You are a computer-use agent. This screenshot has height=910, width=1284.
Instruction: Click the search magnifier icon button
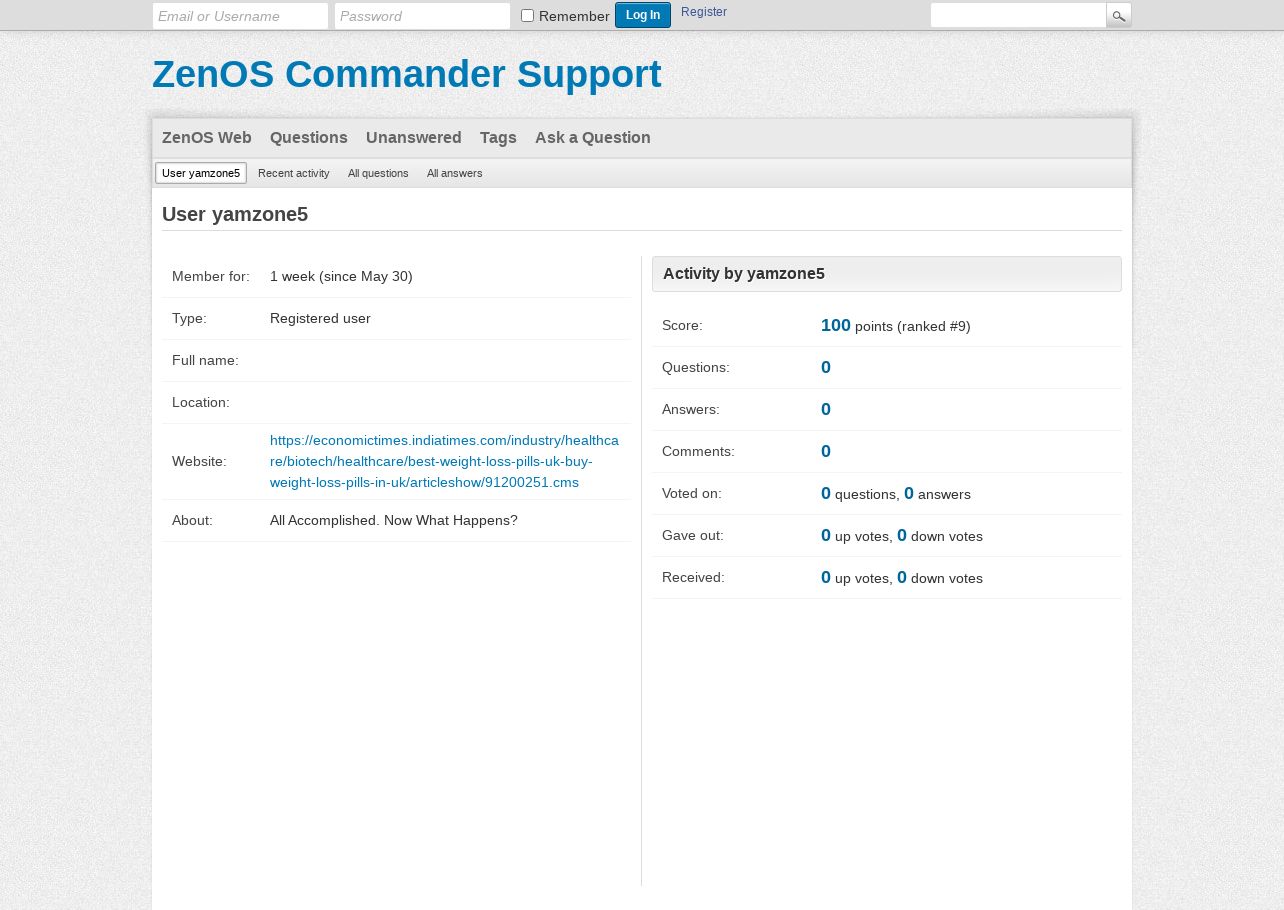click(x=1119, y=15)
